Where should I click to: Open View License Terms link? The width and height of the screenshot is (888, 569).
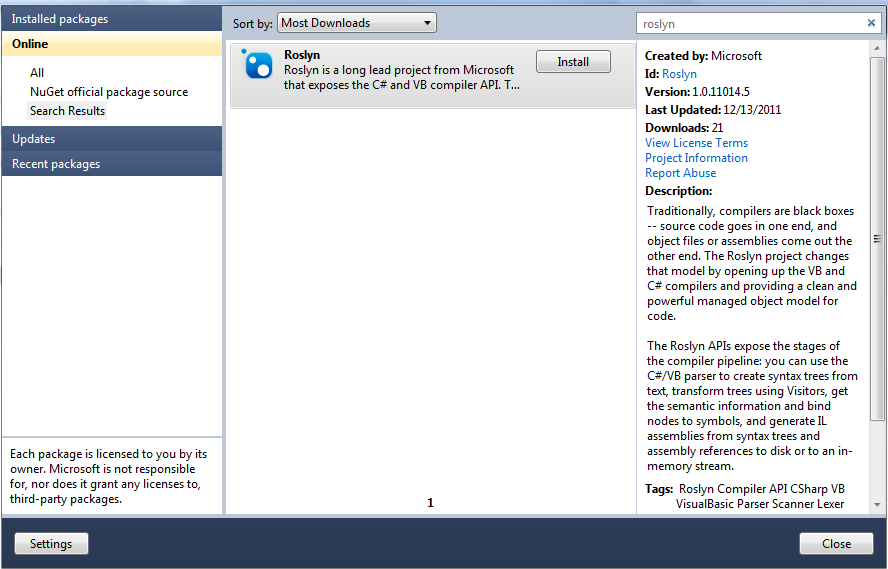(x=696, y=143)
